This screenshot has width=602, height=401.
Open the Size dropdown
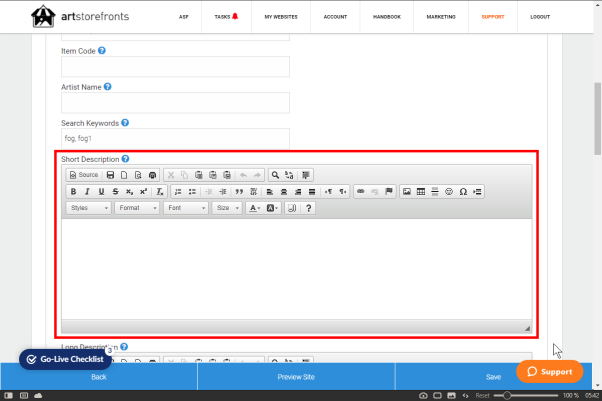coord(227,208)
